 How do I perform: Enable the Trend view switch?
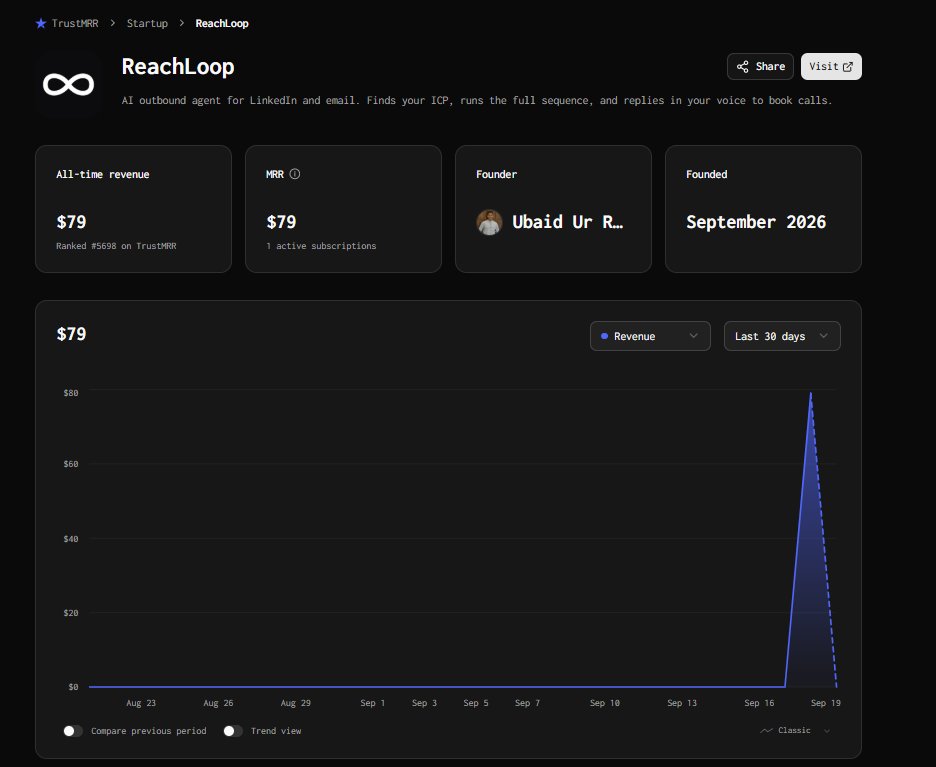[233, 731]
